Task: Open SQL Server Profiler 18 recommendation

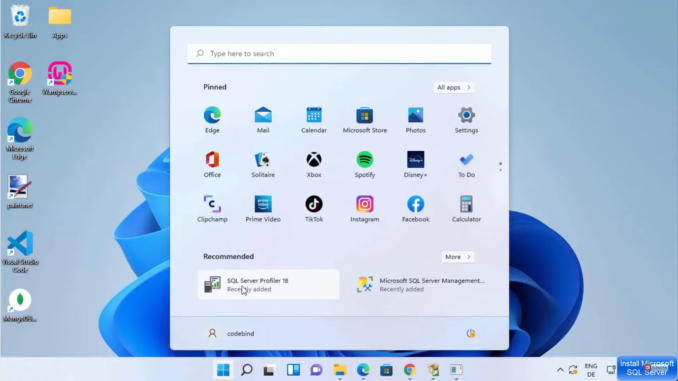Action: pos(269,285)
